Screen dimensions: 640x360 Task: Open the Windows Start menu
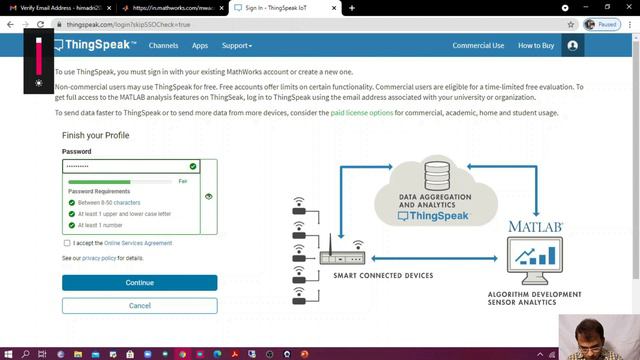tap(8, 354)
